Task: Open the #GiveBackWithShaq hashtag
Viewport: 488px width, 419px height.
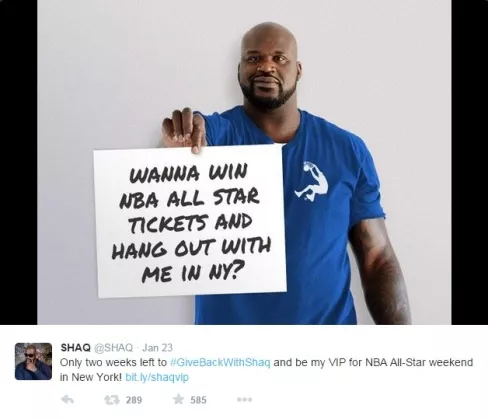Action: click(220, 362)
